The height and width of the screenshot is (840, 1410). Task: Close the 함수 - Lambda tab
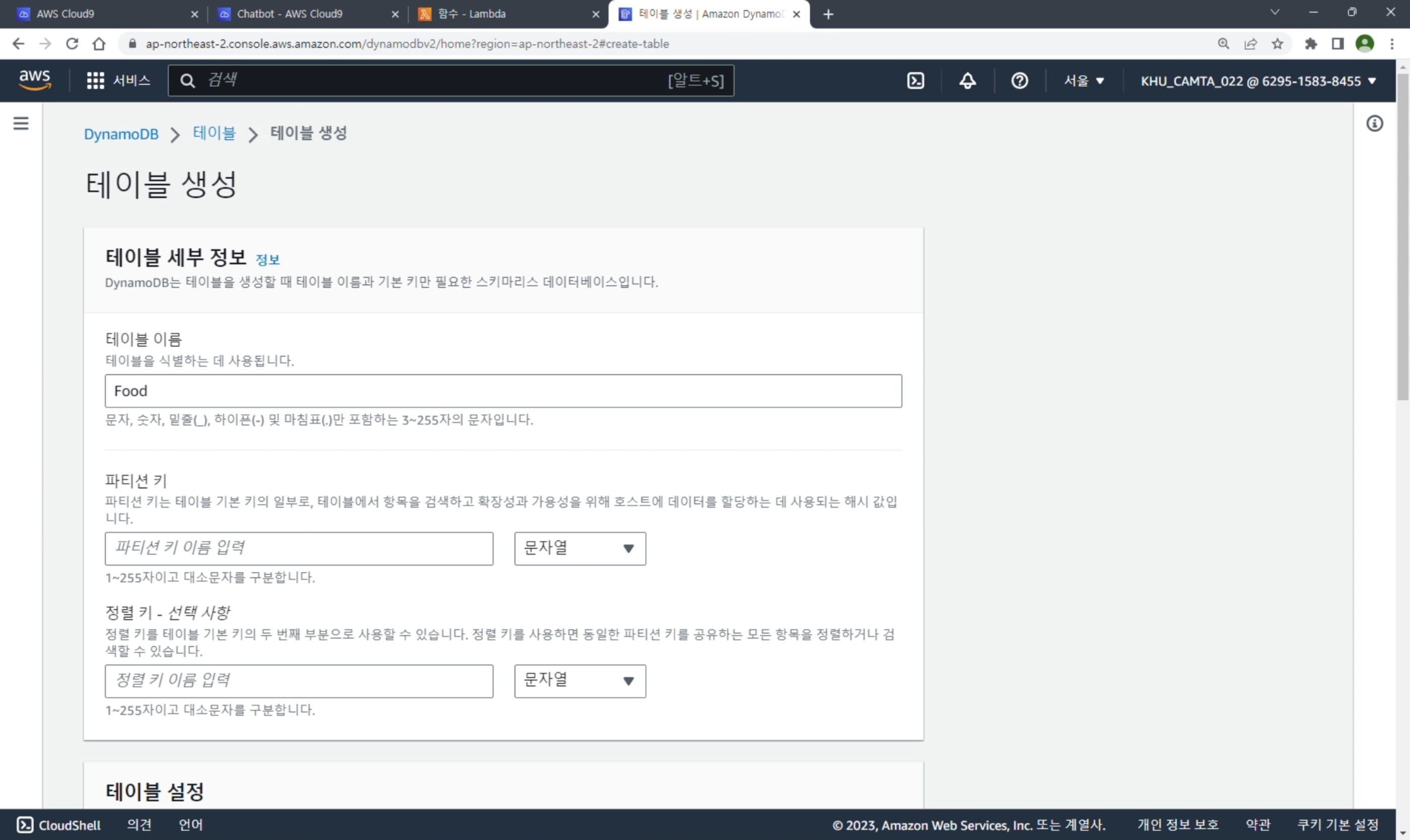point(596,14)
